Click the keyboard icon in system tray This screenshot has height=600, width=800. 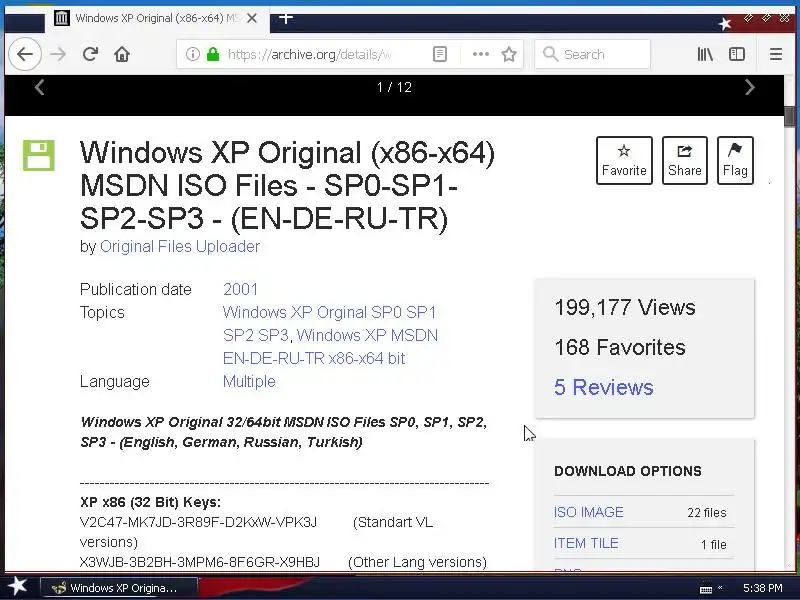point(706,589)
